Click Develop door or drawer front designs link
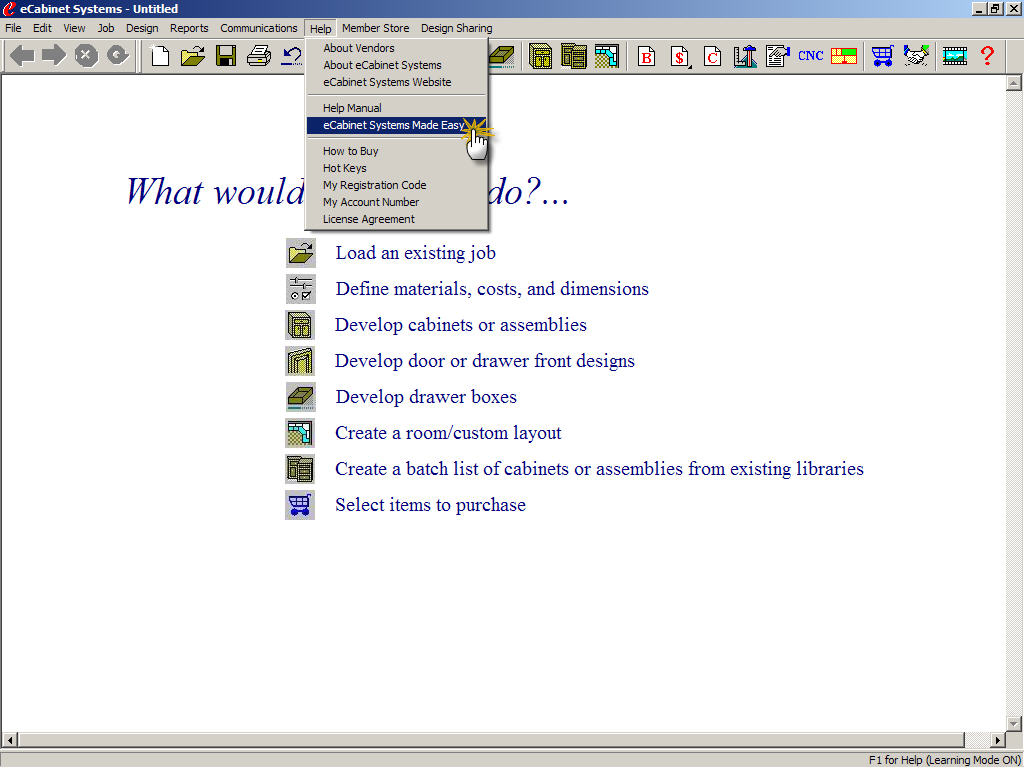The image size is (1024, 768). coord(485,360)
